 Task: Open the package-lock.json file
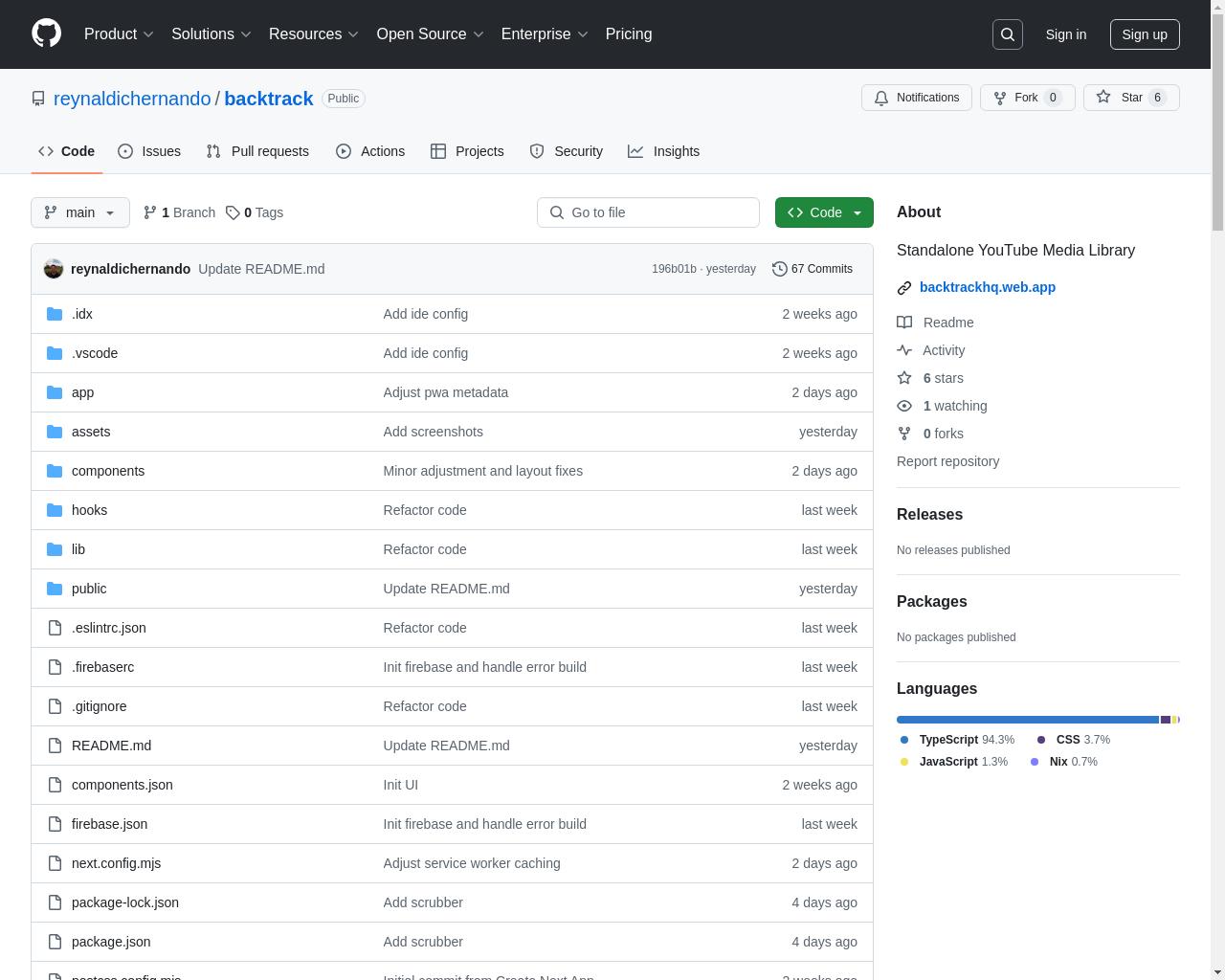coord(125,902)
